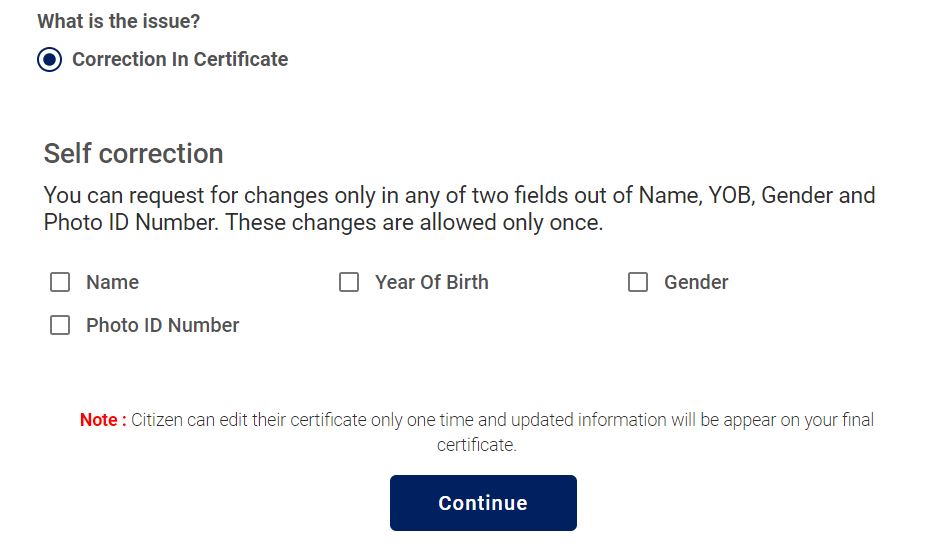Click "Photo ID Number." in the description paragraph
937x553 pixels.
[131, 222]
